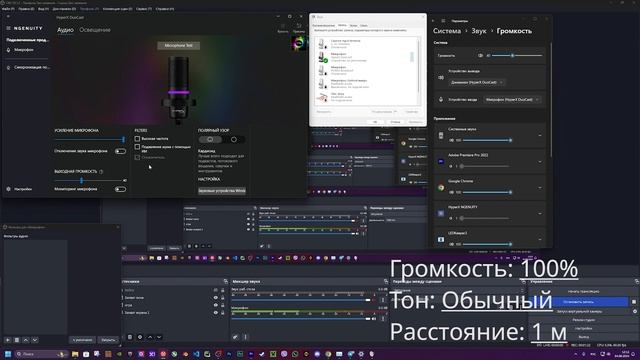Undock the Микшер звука panel icon
The width and height of the screenshot is (640, 360).
[386, 282]
